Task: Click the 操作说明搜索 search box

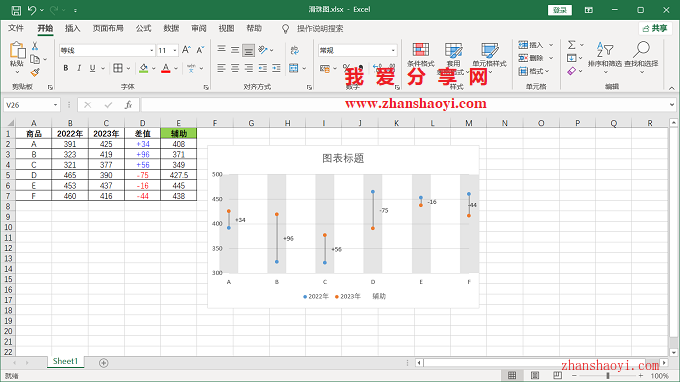Action: [320, 29]
